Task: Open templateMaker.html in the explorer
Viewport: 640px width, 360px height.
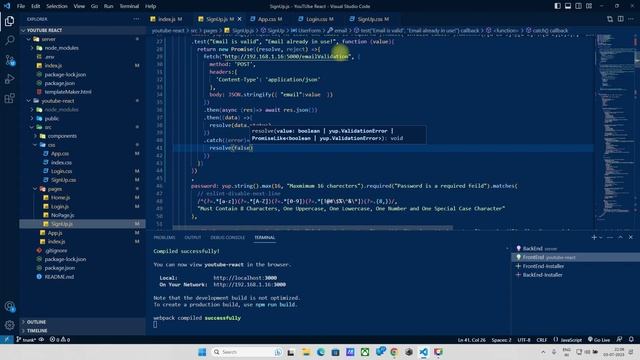Action: (82, 92)
